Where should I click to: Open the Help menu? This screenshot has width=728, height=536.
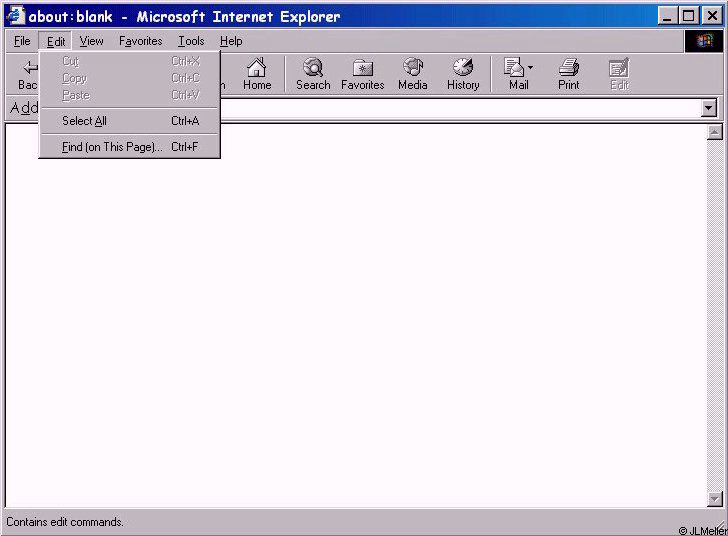point(231,41)
